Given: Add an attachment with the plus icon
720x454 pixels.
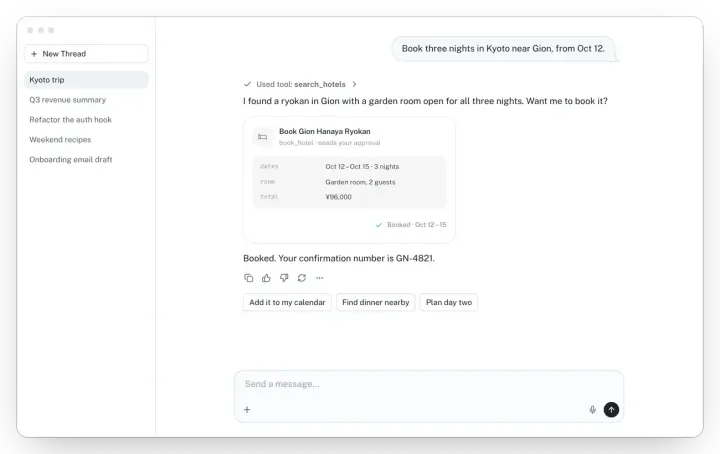Looking at the screenshot, I should (247, 409).
